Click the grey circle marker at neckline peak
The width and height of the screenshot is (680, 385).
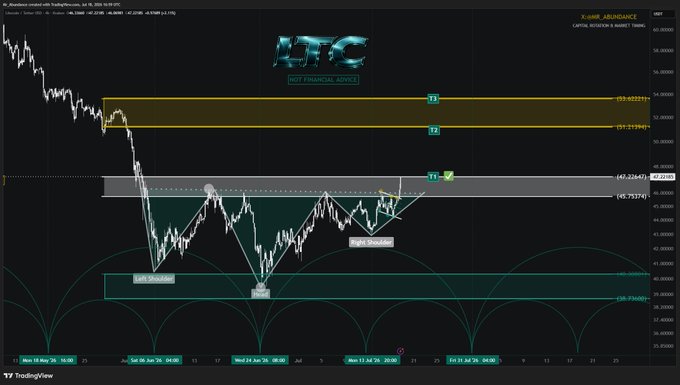tap(209, 189)
